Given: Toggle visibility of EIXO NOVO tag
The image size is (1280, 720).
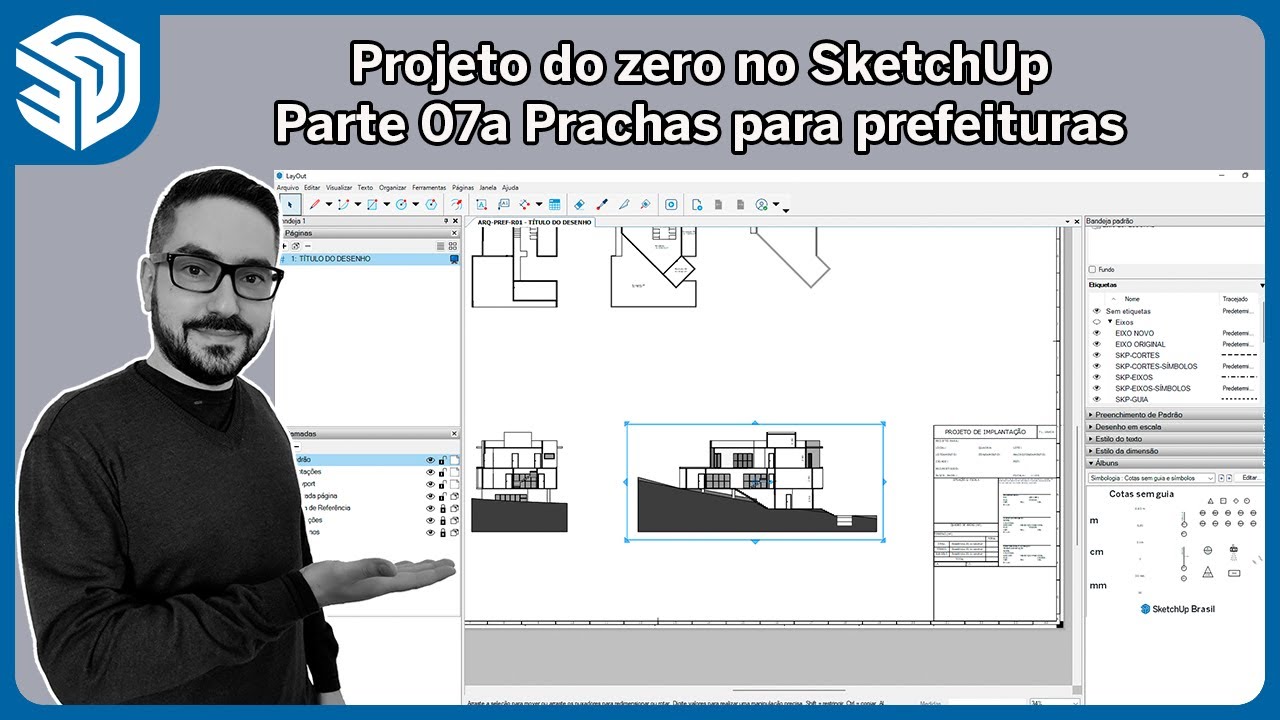Looking at the screenshot, I should 1096,333.
